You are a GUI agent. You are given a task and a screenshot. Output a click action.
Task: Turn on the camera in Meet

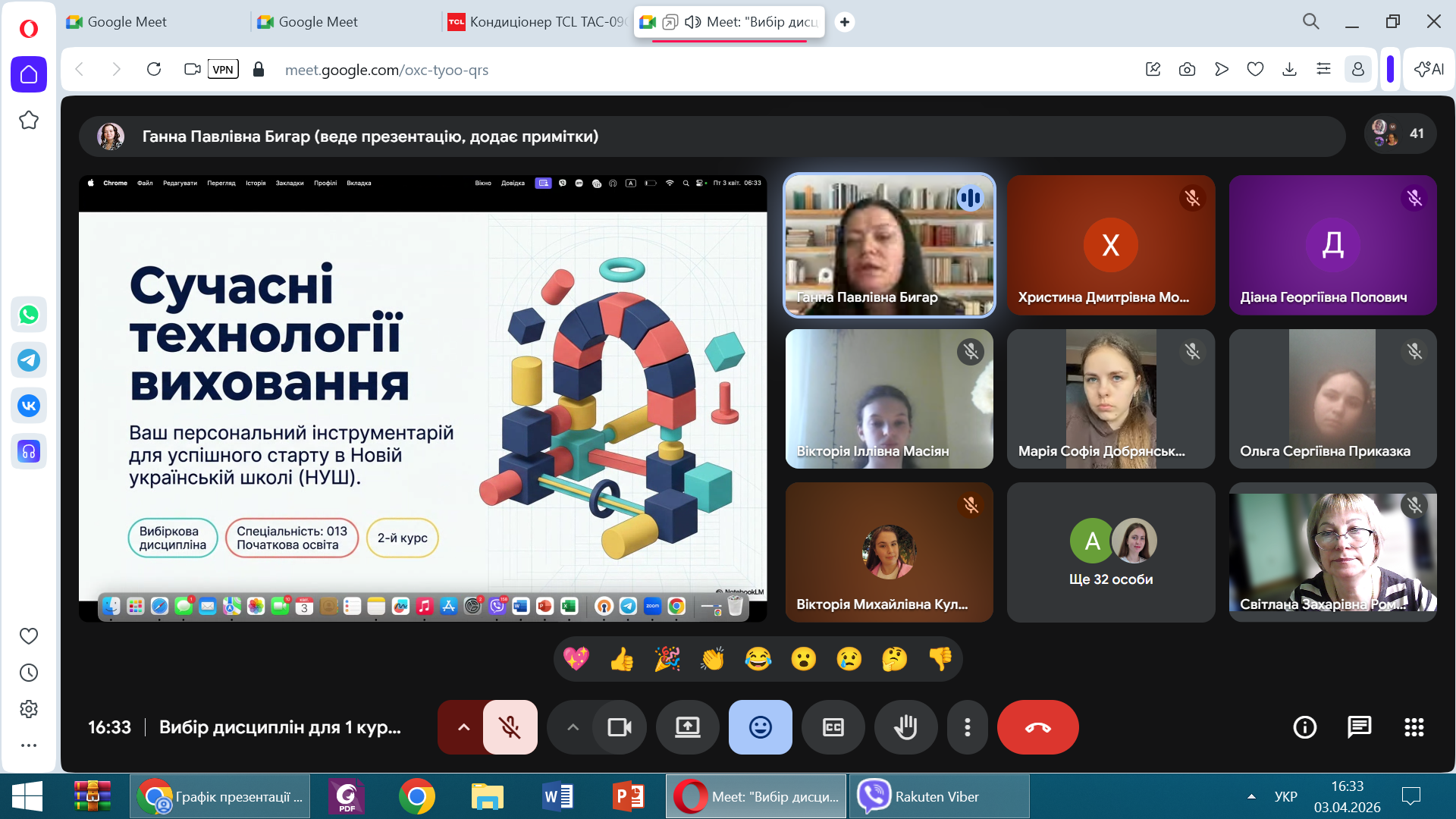620,727
